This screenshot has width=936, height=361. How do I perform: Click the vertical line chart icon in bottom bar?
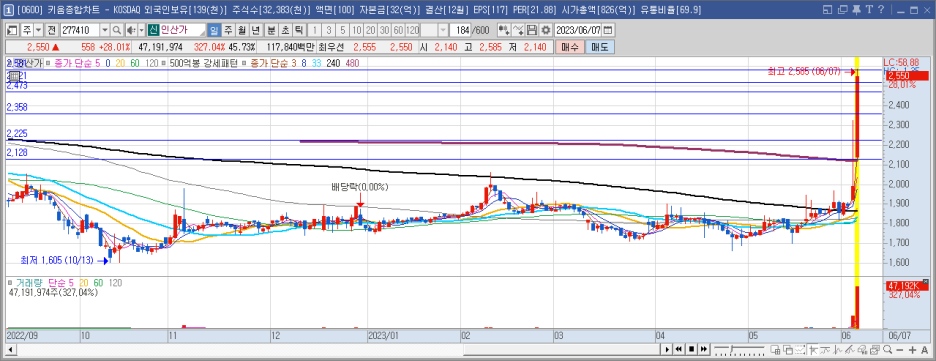point(838,349)
